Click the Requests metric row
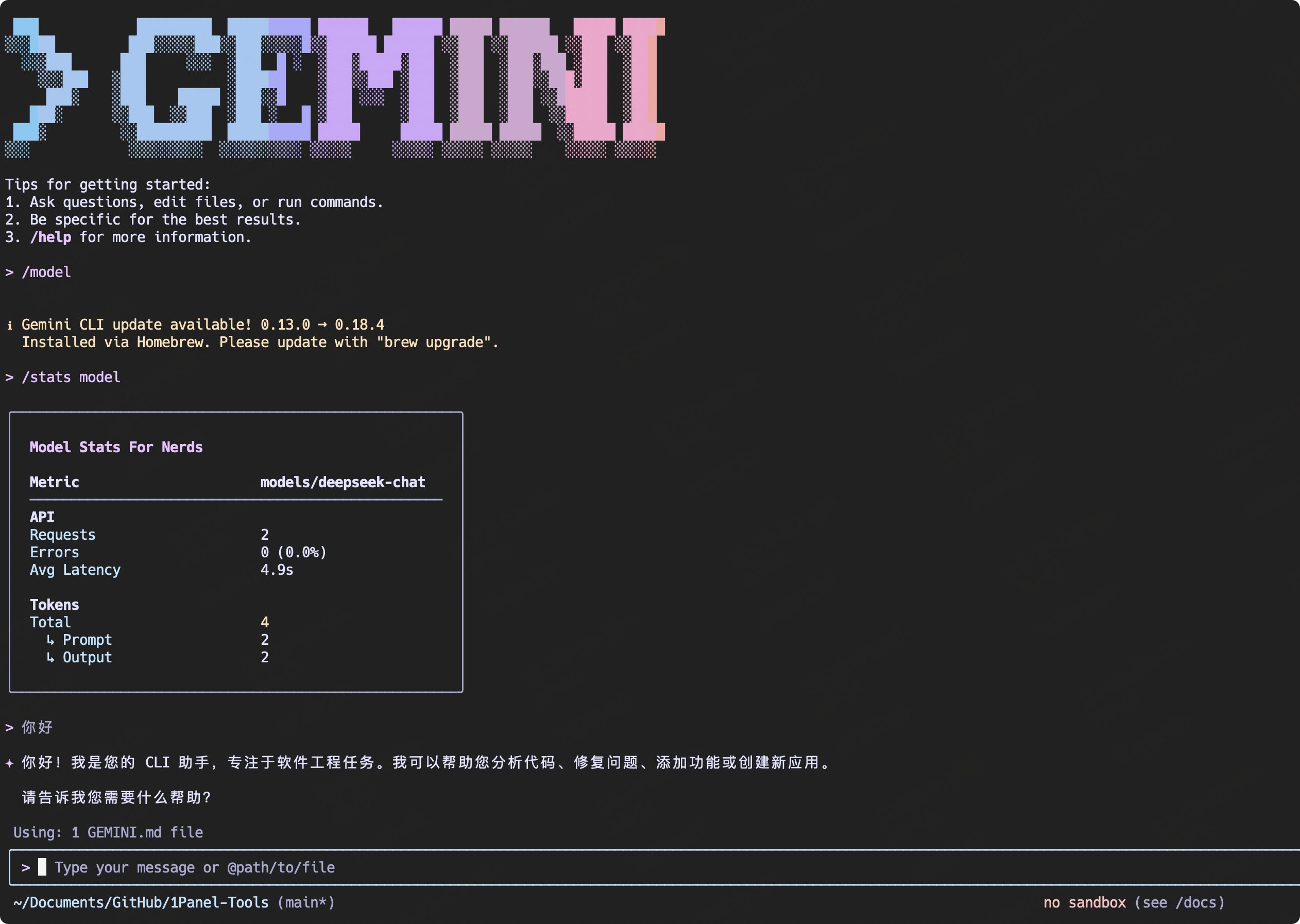Viewport: 1300px width, 924px height. (x=63, y=534)
